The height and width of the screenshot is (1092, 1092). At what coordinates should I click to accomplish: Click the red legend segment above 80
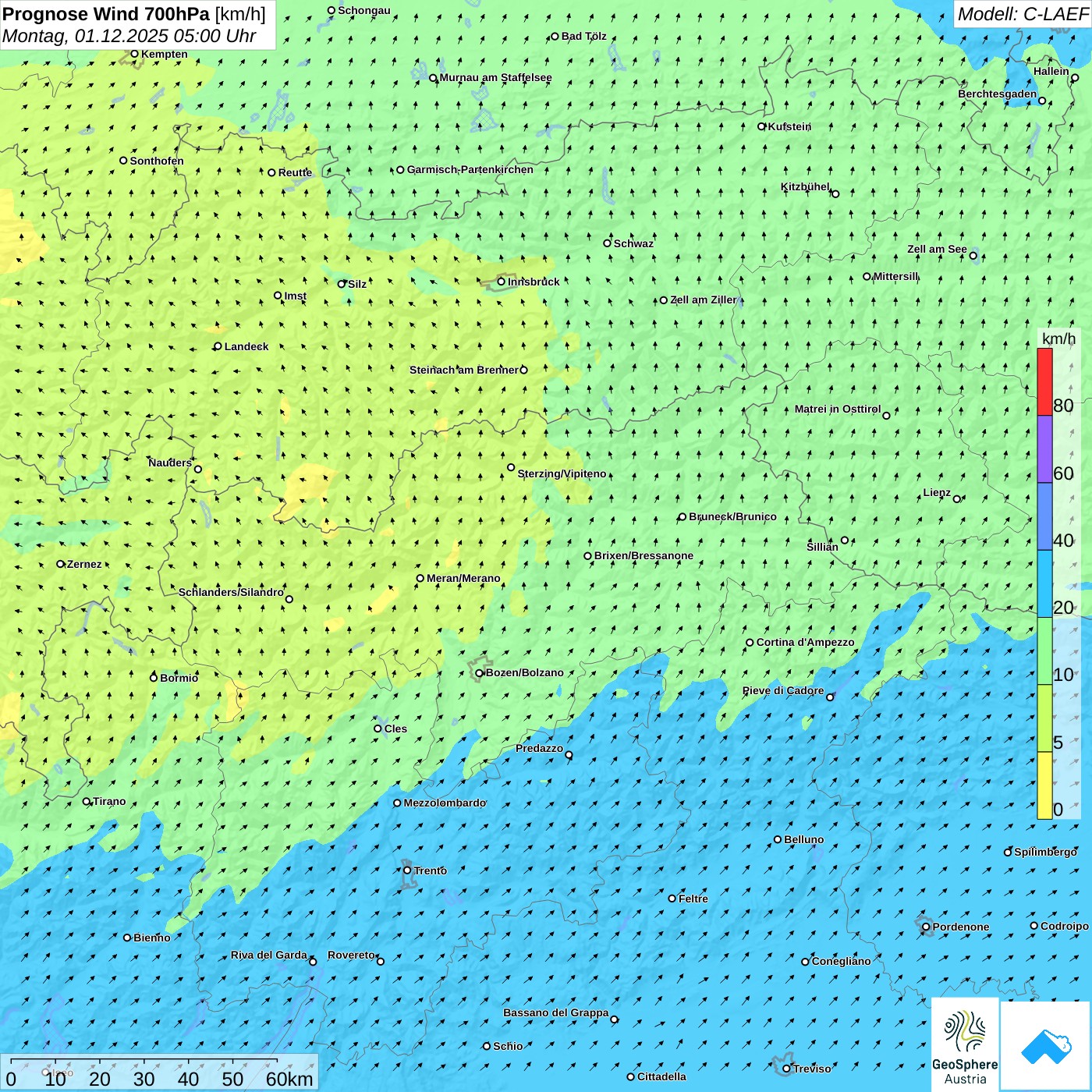1044,381
